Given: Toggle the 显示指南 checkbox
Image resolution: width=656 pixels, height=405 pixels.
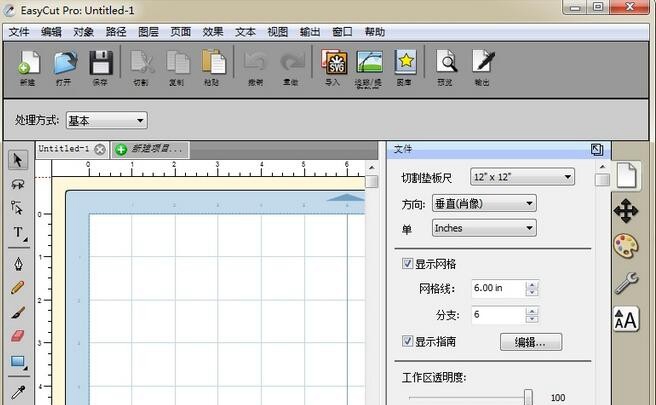Looking at the screenshot, I should [407, 341].
